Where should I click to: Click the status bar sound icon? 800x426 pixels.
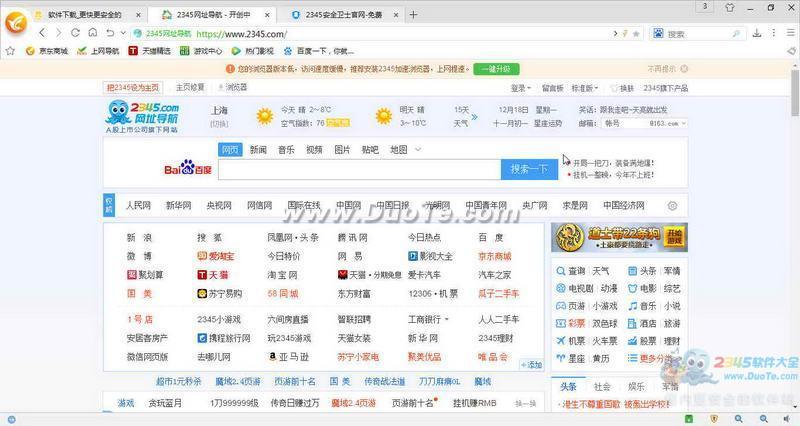click(x=786, y=419)
